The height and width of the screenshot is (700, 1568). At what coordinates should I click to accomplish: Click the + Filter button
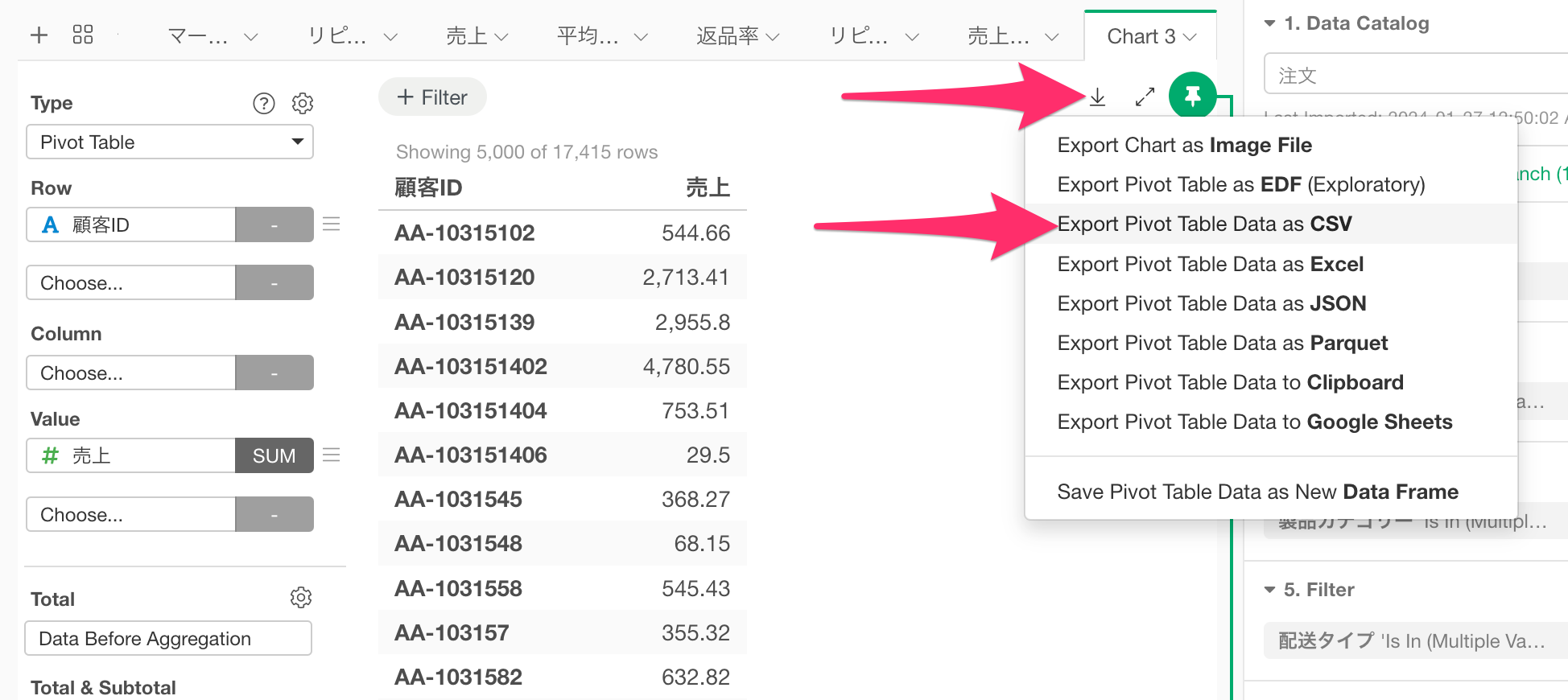tap(432, 97)
